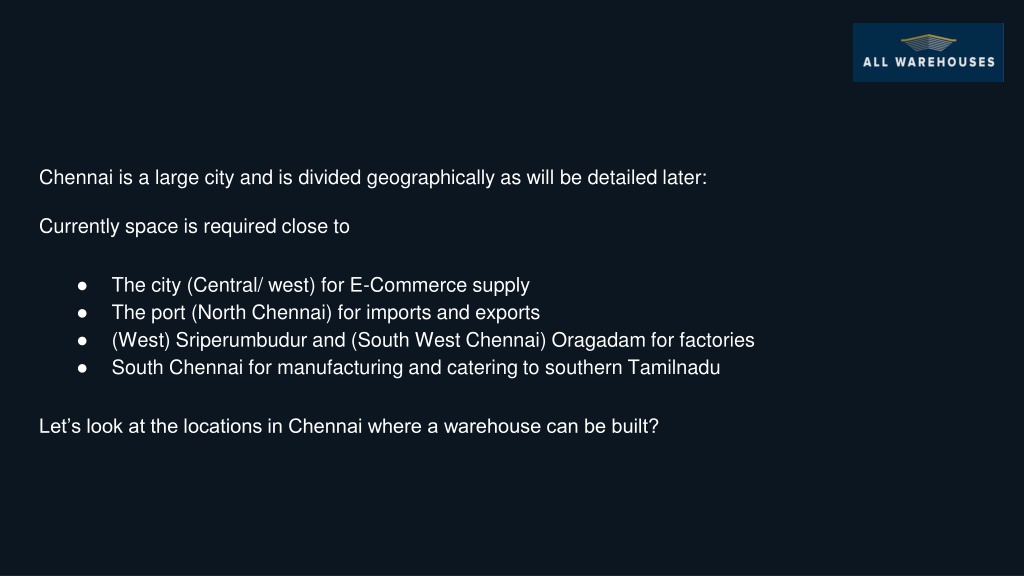Click the closing question about warehouse locations
1024x576 pixels.
click(349, 426)
